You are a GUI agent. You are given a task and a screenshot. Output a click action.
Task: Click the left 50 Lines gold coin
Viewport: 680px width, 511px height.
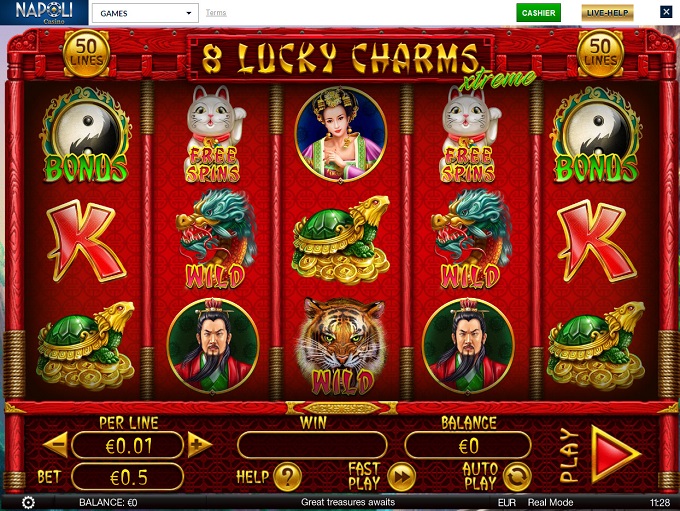86,53
